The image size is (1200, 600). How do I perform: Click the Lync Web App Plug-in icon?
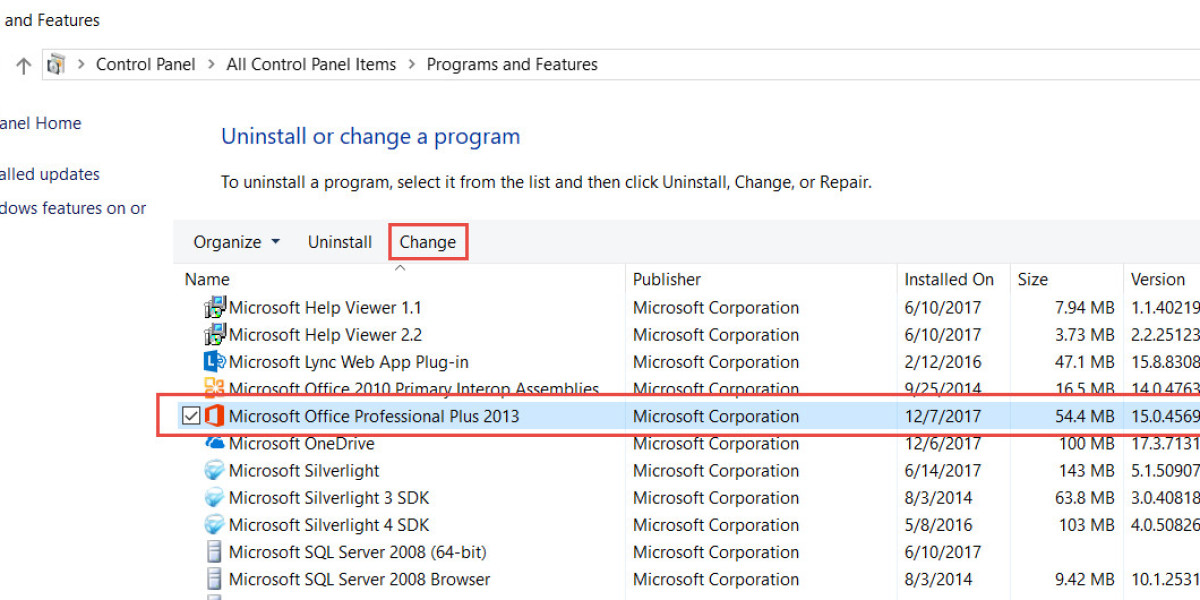point(214,362)
